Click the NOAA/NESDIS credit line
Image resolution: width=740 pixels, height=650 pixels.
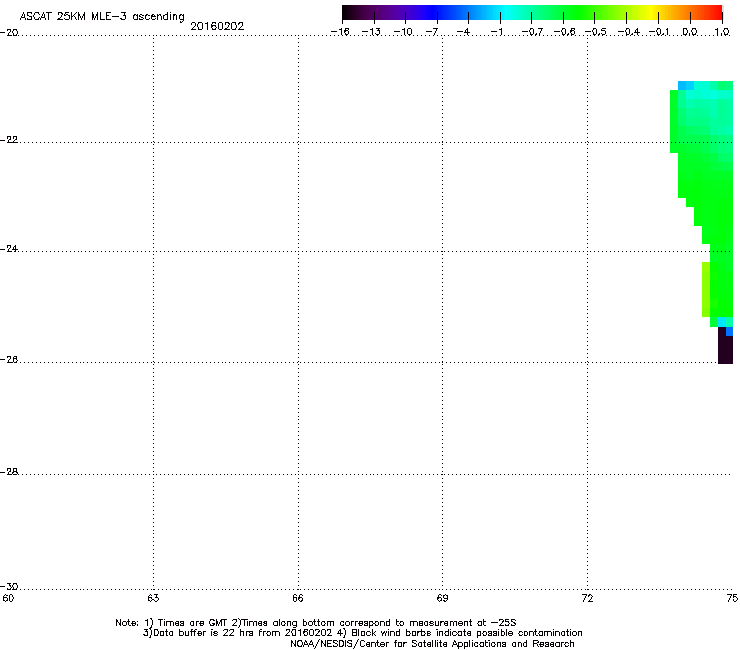coord(432,644)
